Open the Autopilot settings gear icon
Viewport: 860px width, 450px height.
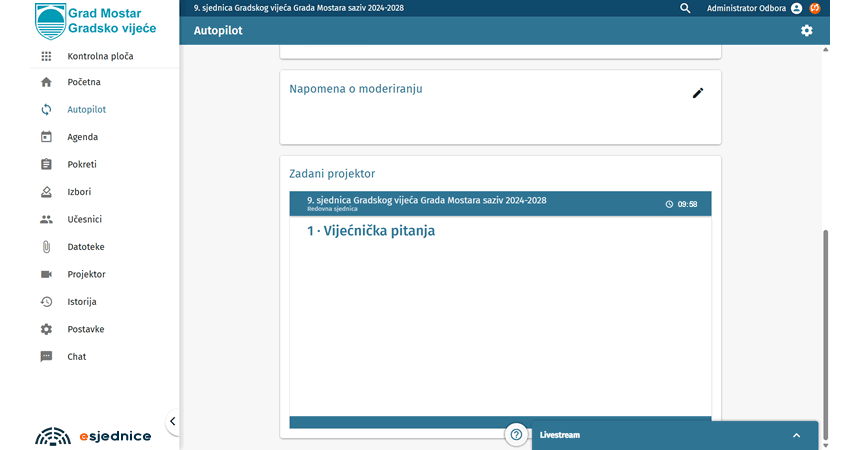coord(806,31)
